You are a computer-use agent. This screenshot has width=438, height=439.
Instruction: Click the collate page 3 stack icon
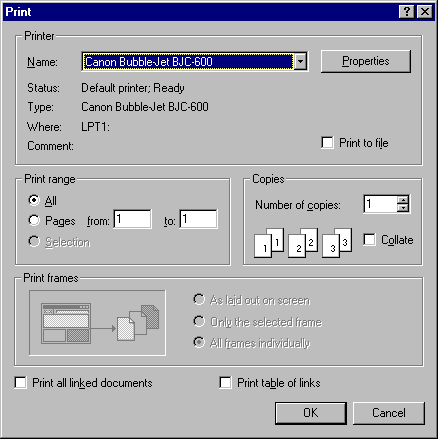coord(337,243)
